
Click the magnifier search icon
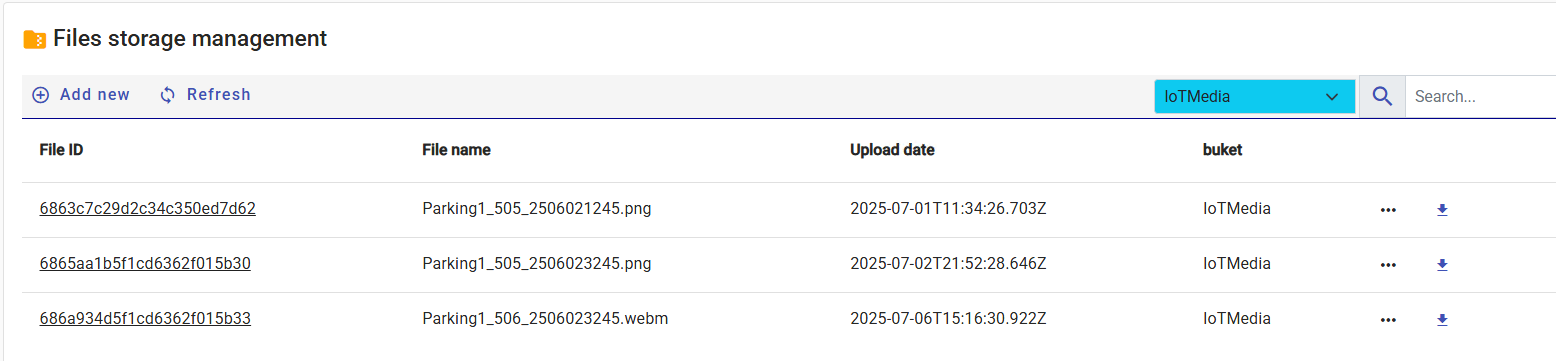click(x=1382, y=96)
